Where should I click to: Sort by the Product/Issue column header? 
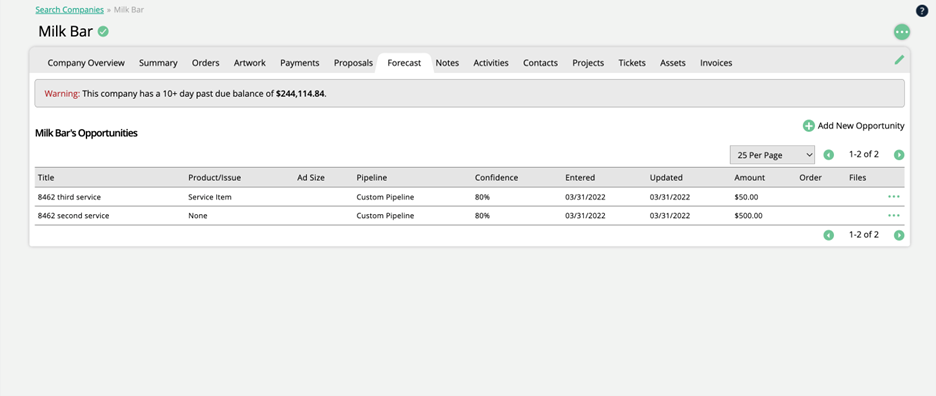tap(214, 177)
